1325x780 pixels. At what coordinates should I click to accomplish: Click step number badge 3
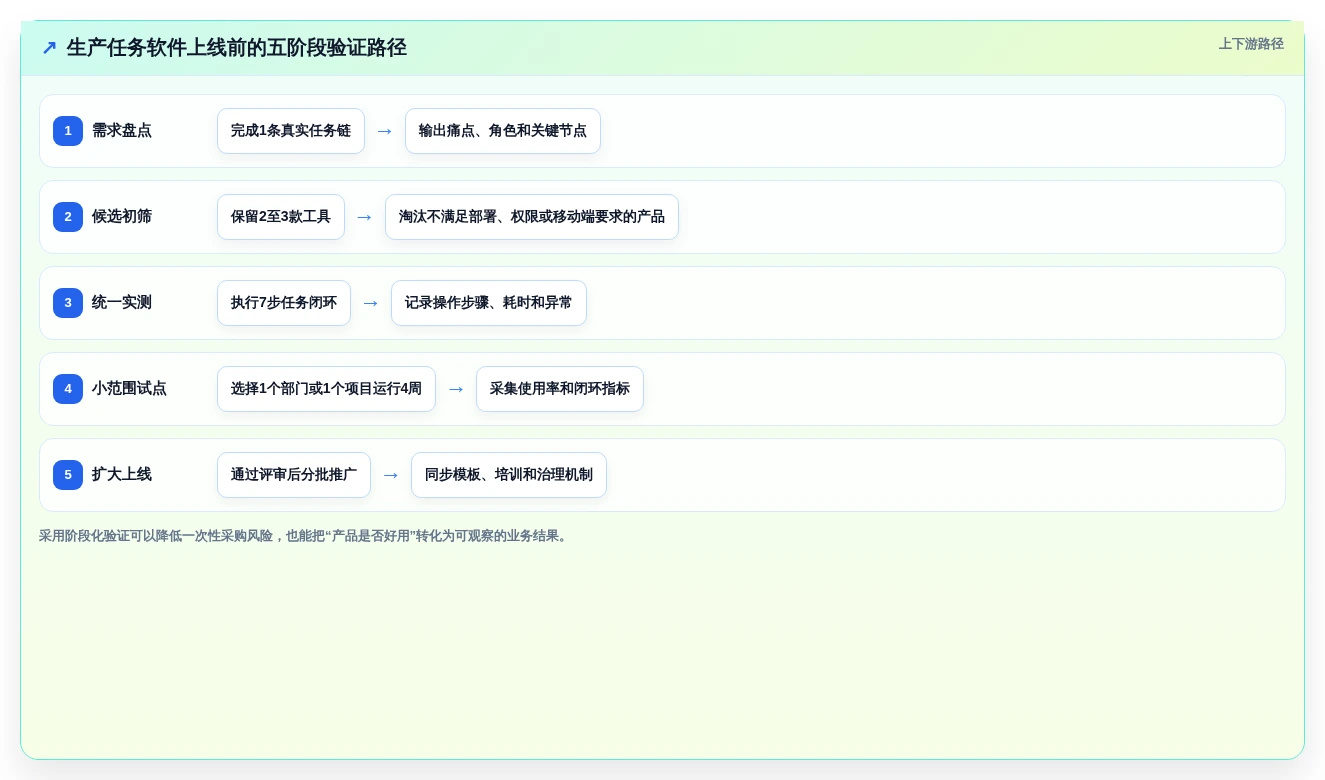[68, 303]
